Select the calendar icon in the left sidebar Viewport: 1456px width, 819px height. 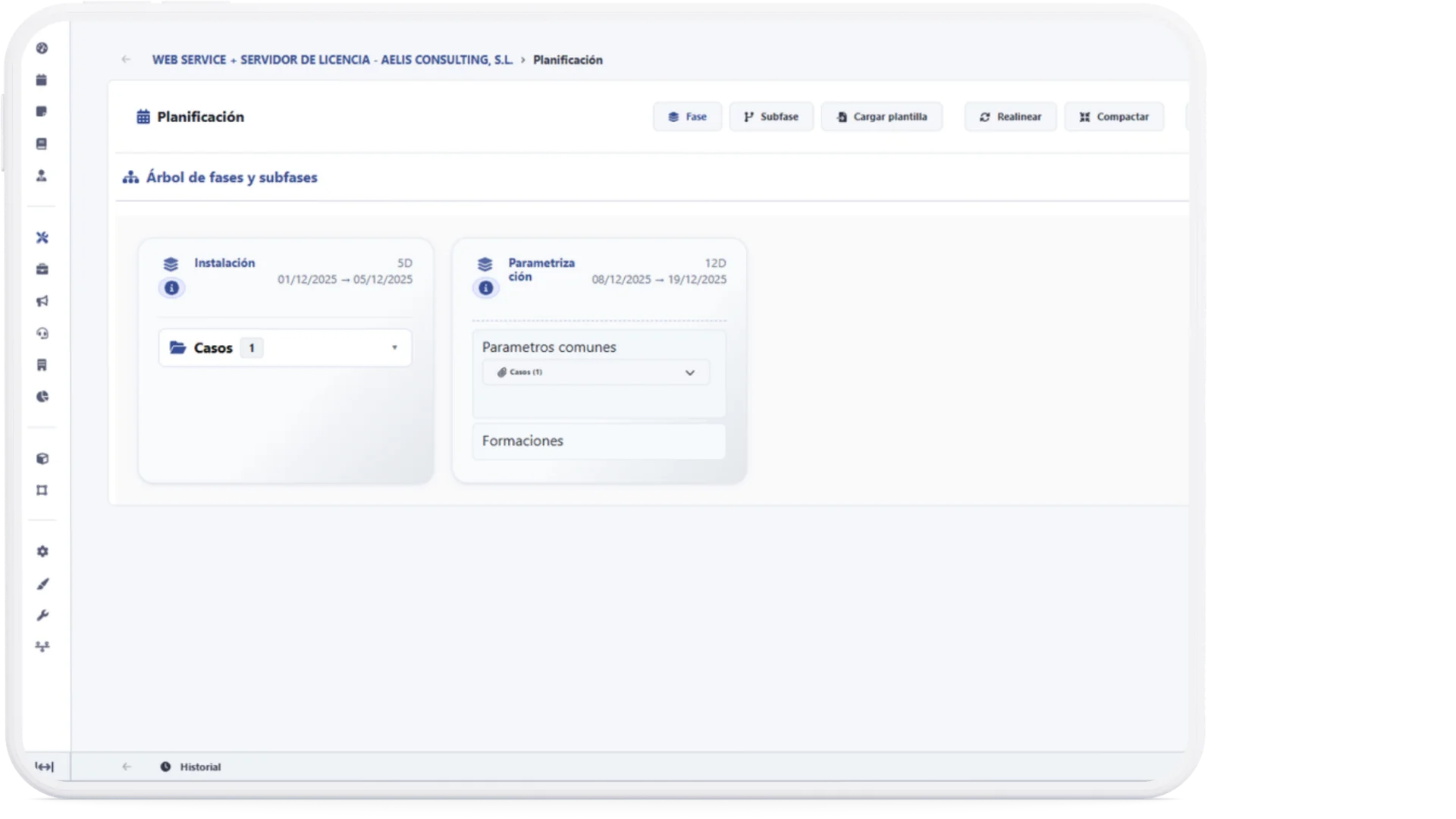(42, 80)
